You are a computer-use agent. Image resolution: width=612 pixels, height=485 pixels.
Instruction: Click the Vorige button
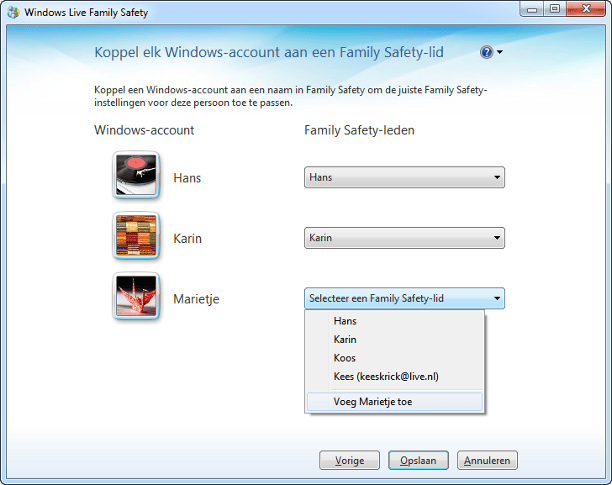(349, 460)
